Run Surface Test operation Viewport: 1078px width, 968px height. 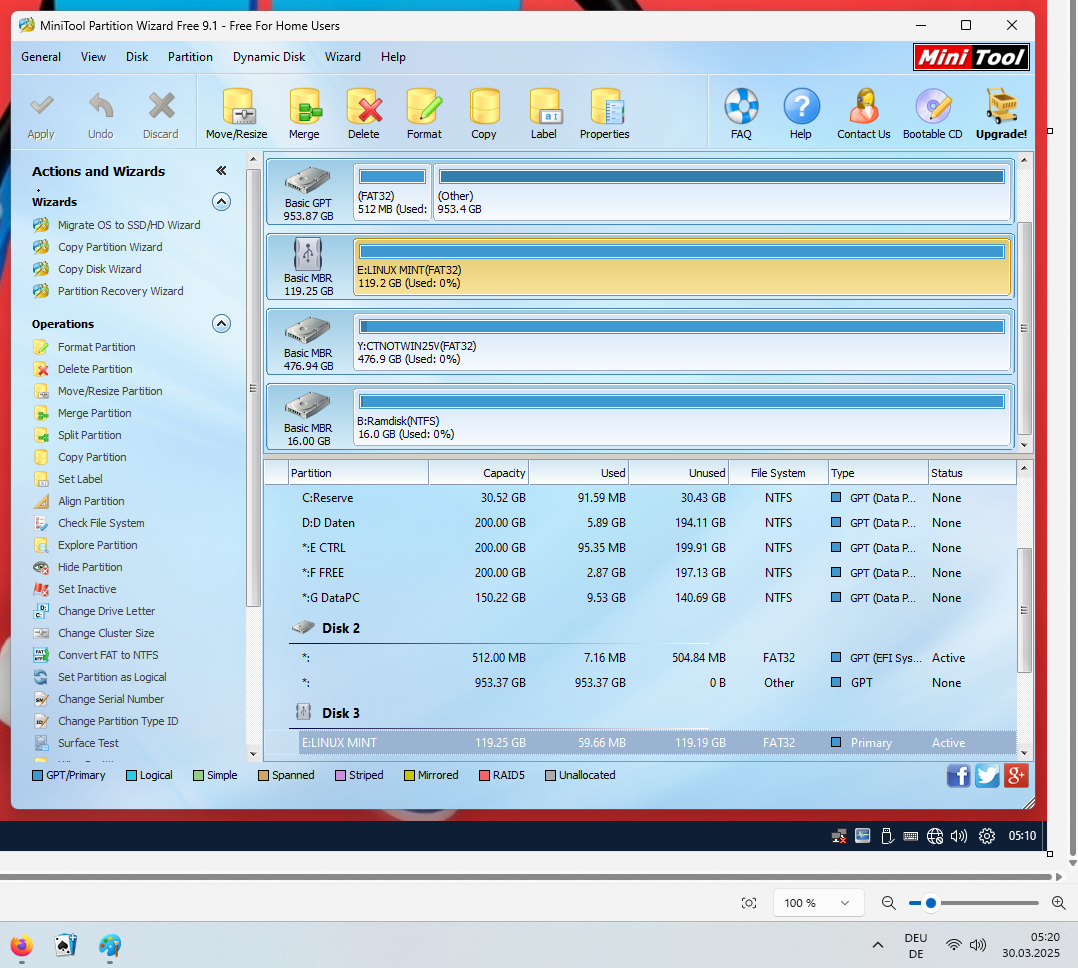(x=88, y=743)
